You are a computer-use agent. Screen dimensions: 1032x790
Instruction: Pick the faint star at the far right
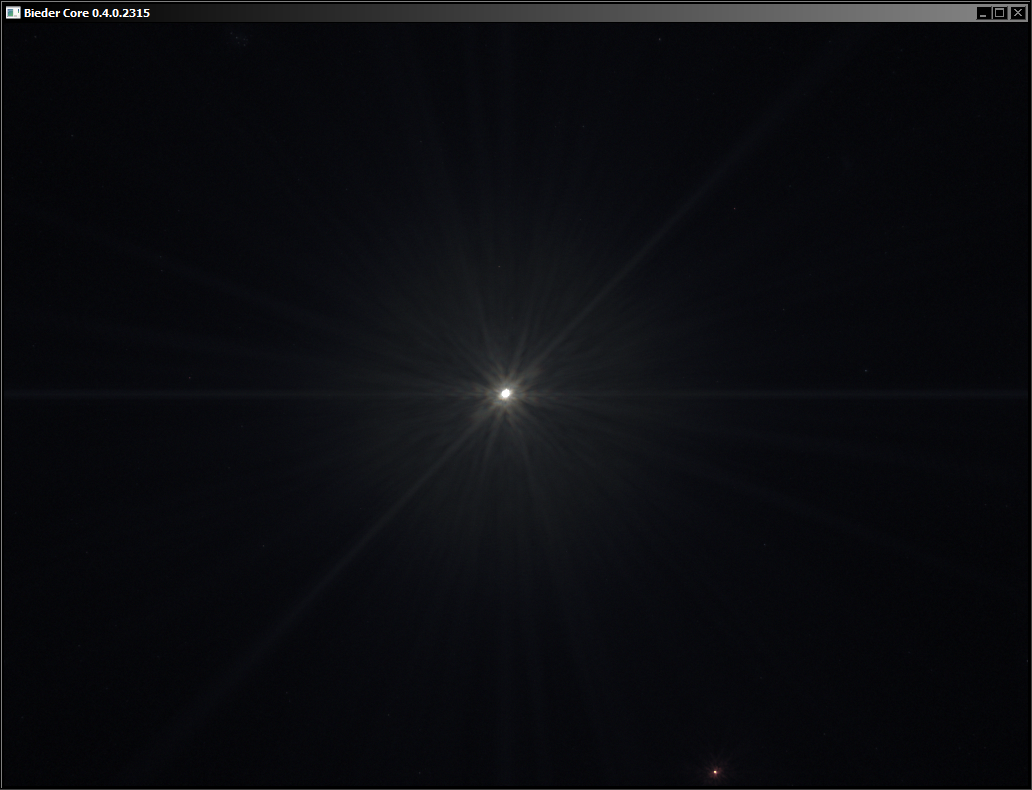tap(866, 371)
